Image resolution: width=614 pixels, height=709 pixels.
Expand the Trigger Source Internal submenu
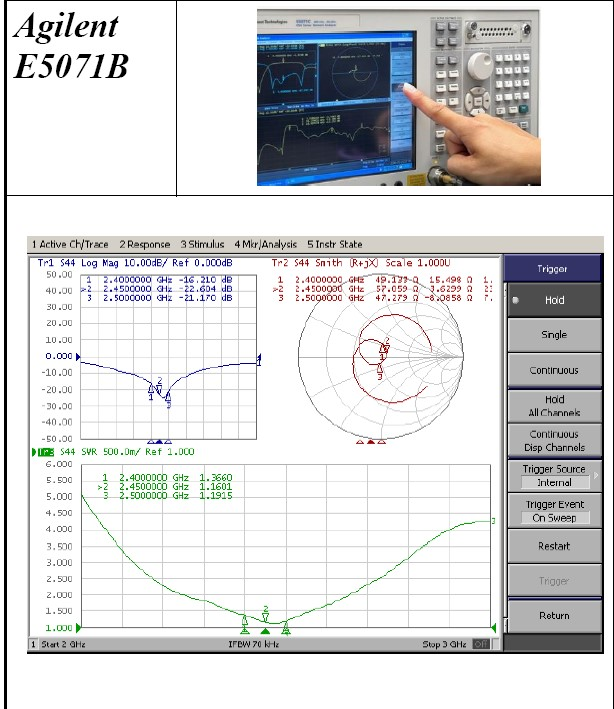coord(554,476)
